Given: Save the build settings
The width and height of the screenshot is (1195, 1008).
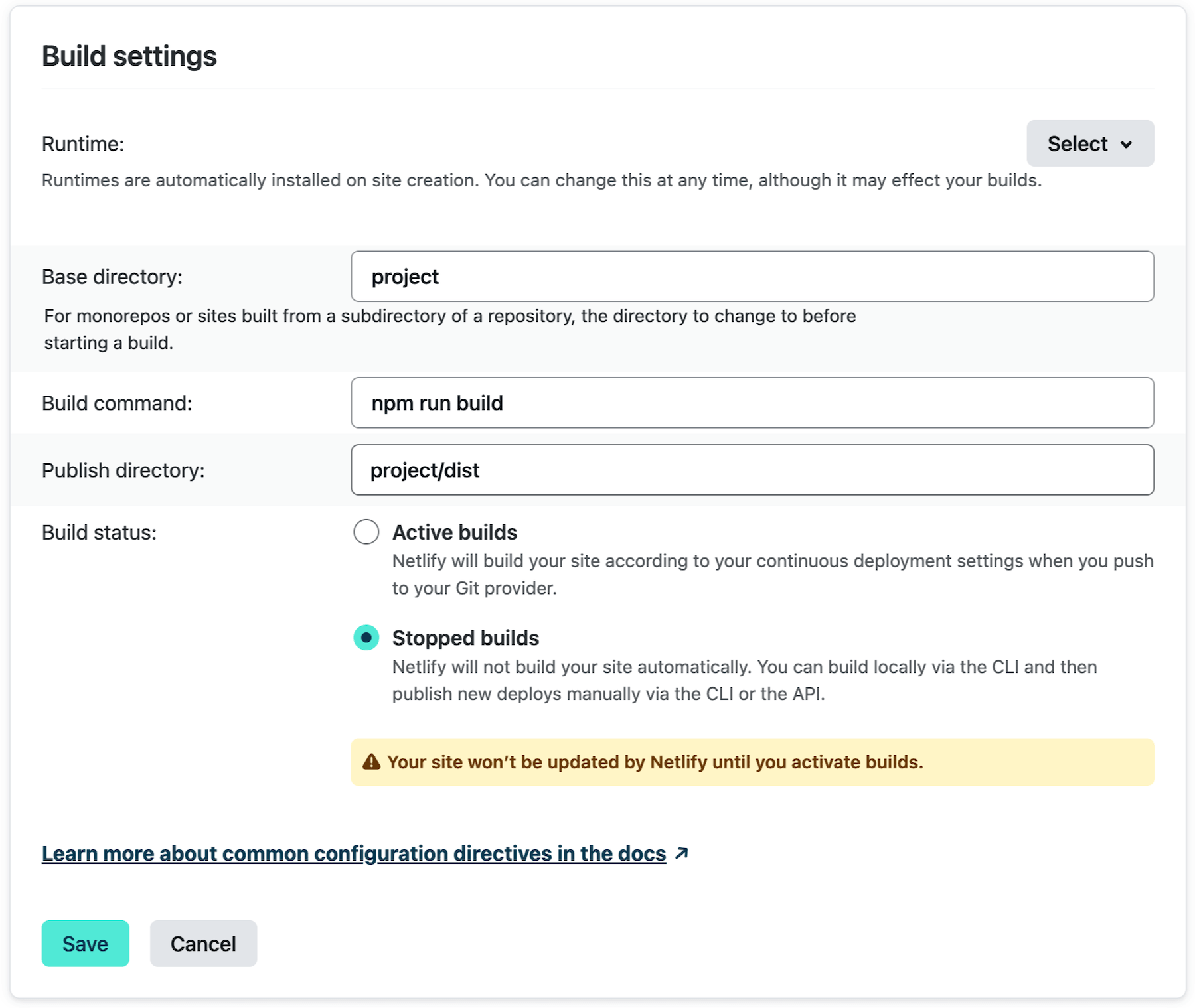Looking at the screenshot, I should (85, 943).
